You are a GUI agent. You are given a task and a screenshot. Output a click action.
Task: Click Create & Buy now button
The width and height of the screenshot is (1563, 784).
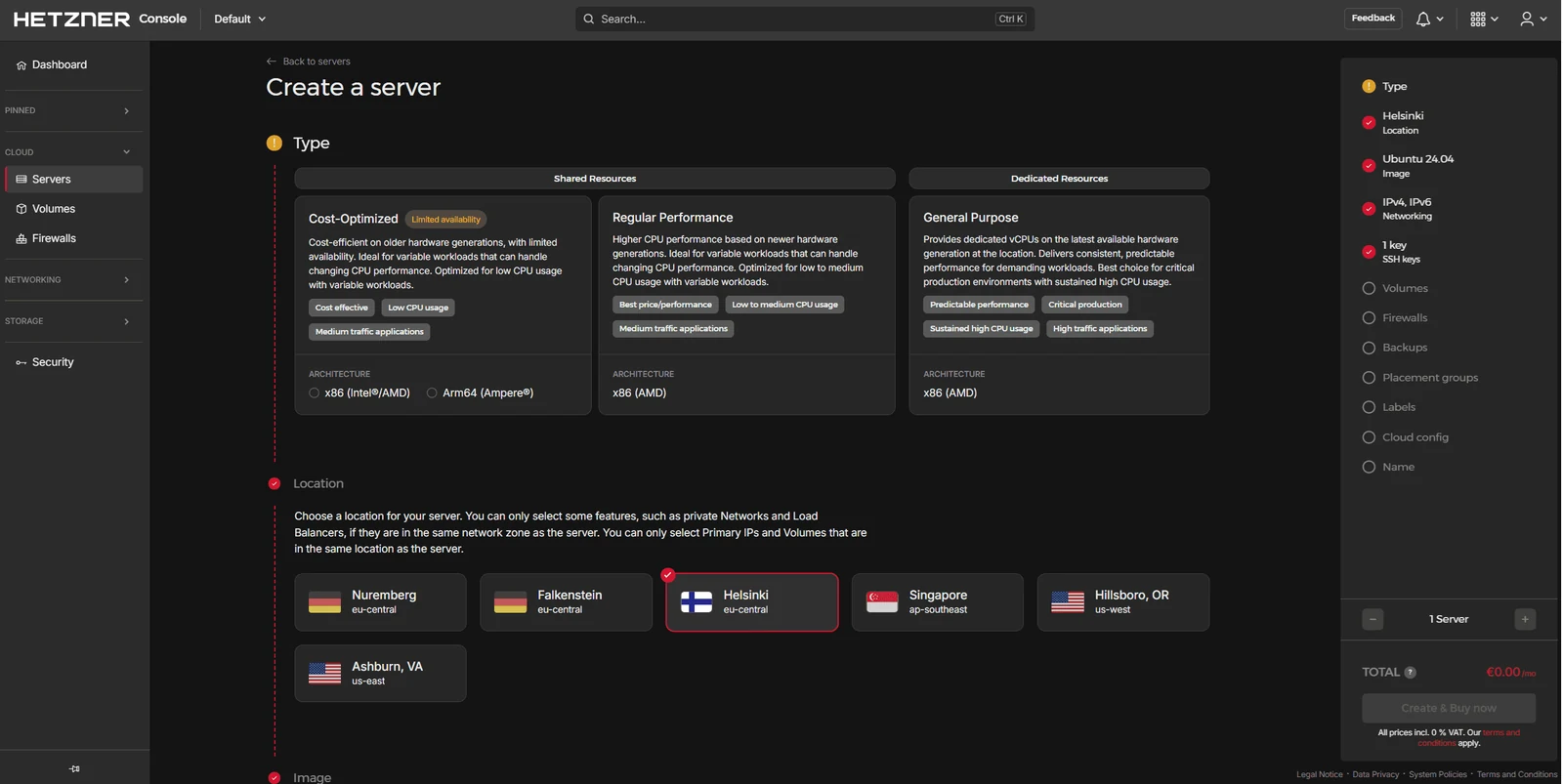1449,708
